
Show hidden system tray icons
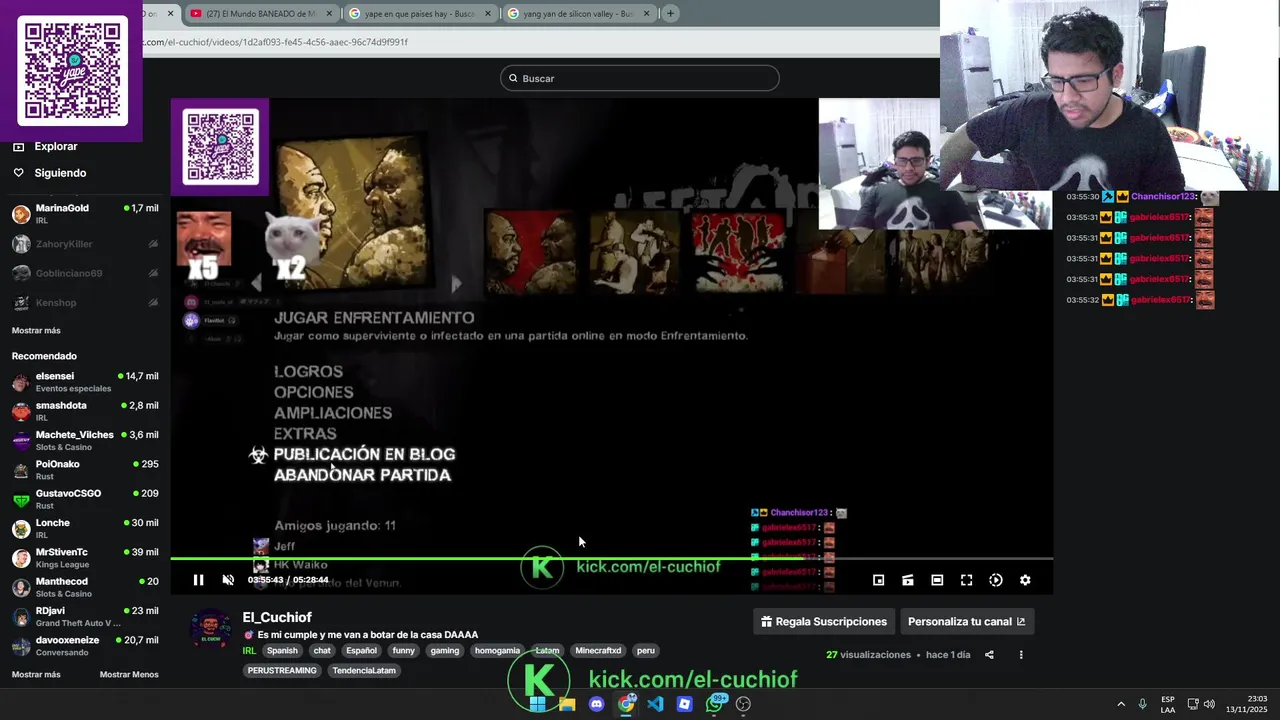coord(1121,704)
